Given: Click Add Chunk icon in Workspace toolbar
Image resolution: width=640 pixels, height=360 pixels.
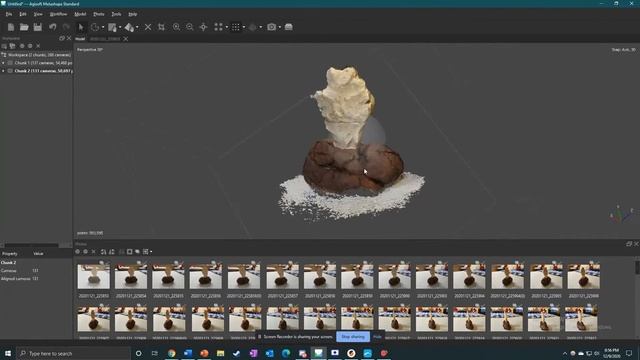Looking at the screenshot, I should pyautogui.click(x=4, y=46).
